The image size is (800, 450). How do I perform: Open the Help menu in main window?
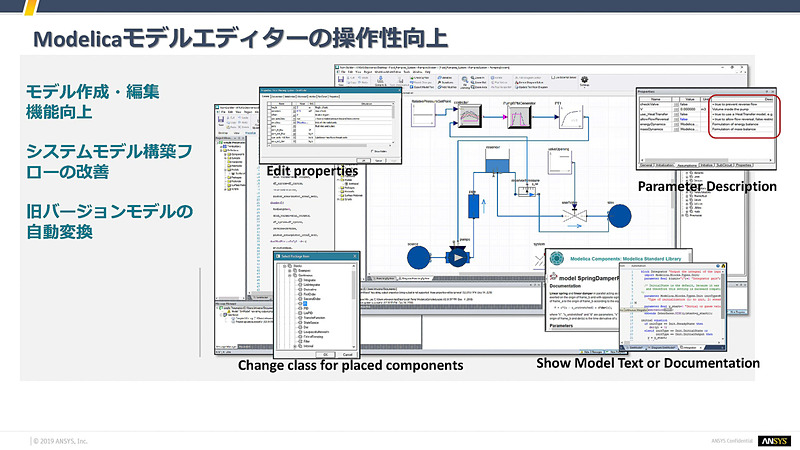click(428, 72)
